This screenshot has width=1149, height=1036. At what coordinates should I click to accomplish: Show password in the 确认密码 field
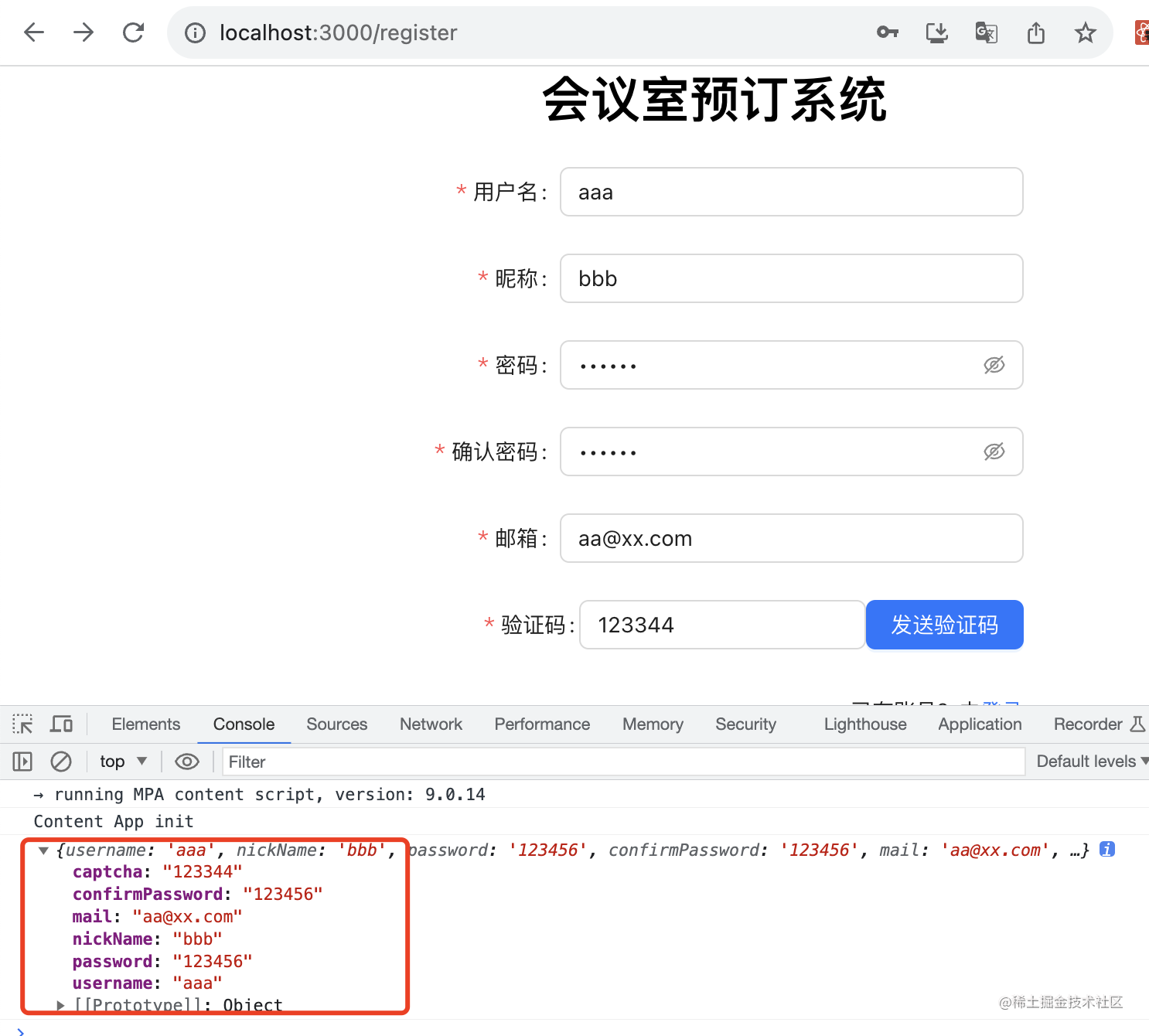click(x=994, y=452)
